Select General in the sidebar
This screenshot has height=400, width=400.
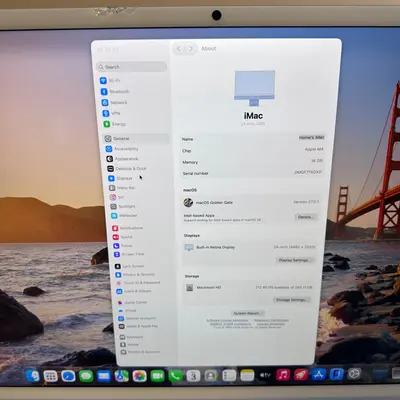click(x=136, y=138)
